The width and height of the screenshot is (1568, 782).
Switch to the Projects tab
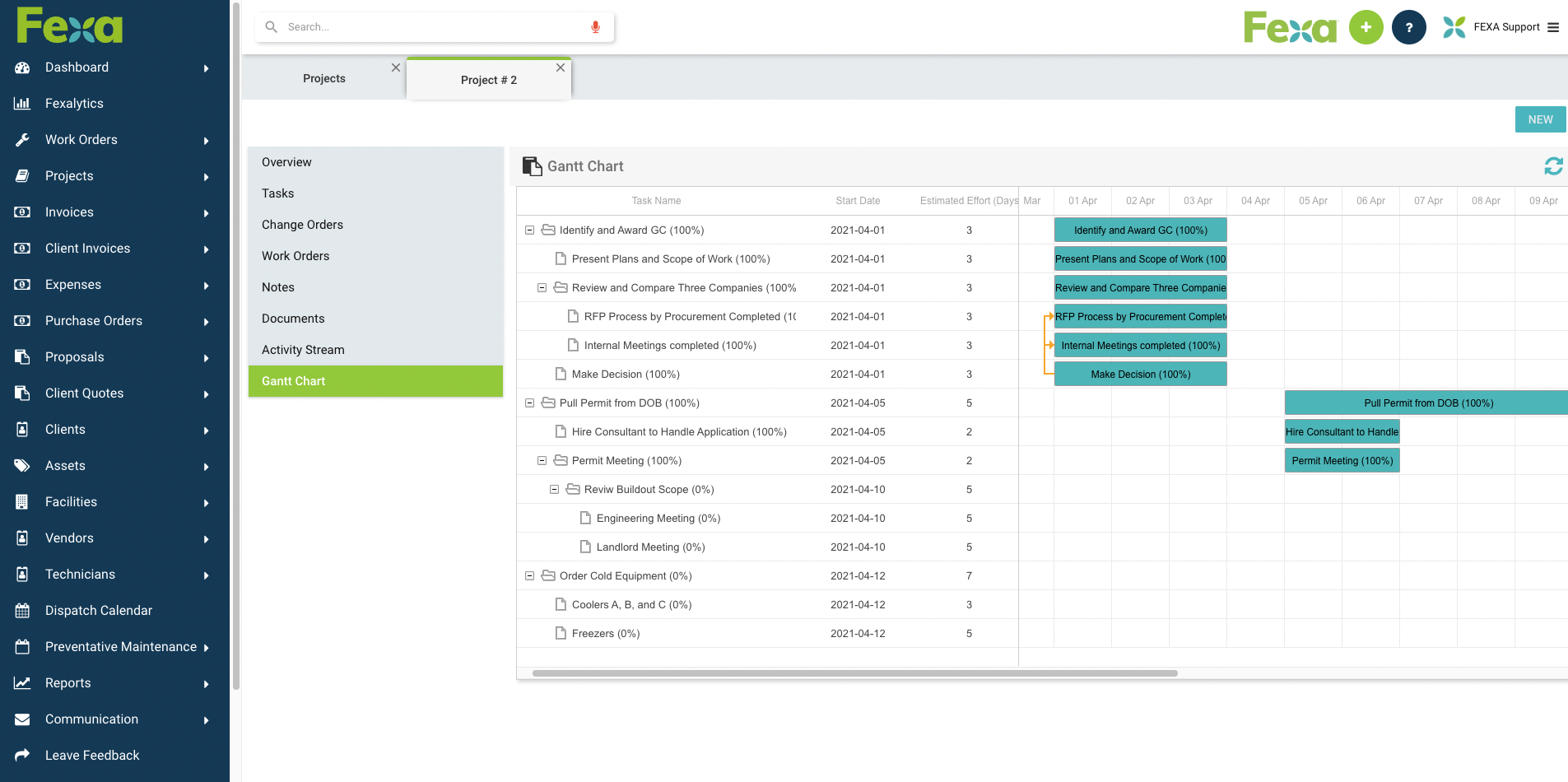(323, 77)
